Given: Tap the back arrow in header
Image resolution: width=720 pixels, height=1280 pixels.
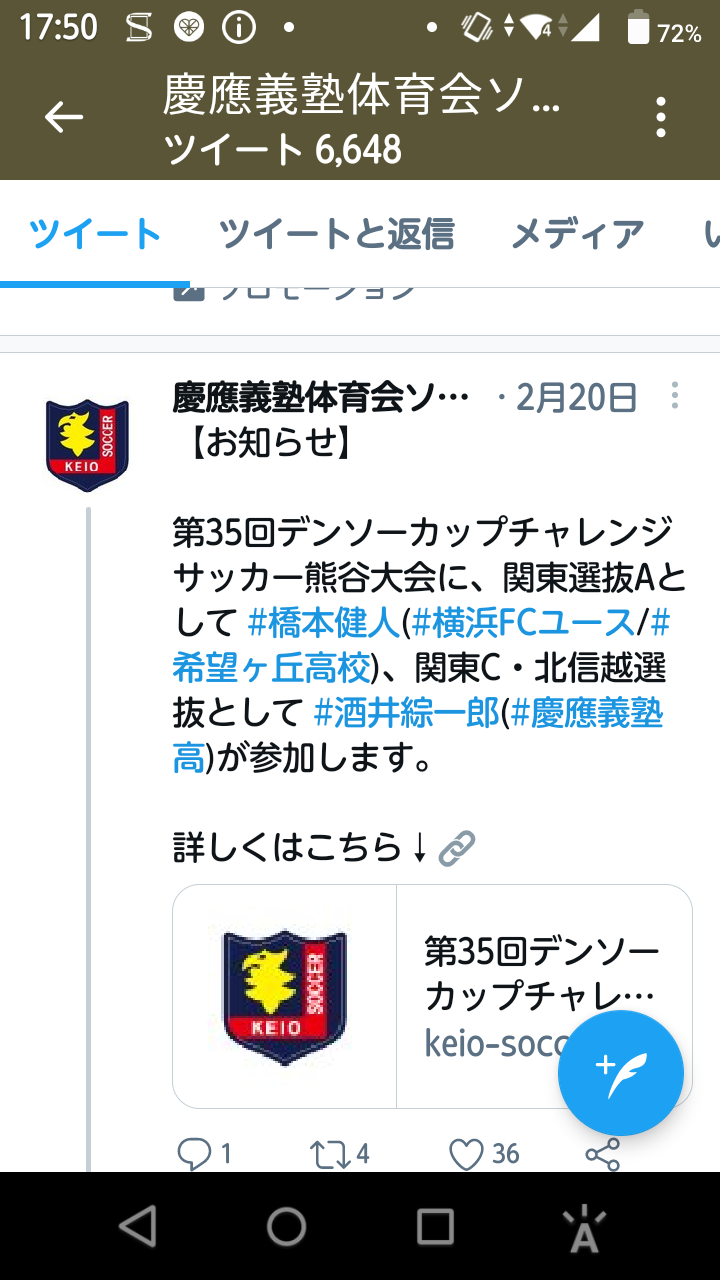Looking at the screenshot, I should tap(64, 118).
